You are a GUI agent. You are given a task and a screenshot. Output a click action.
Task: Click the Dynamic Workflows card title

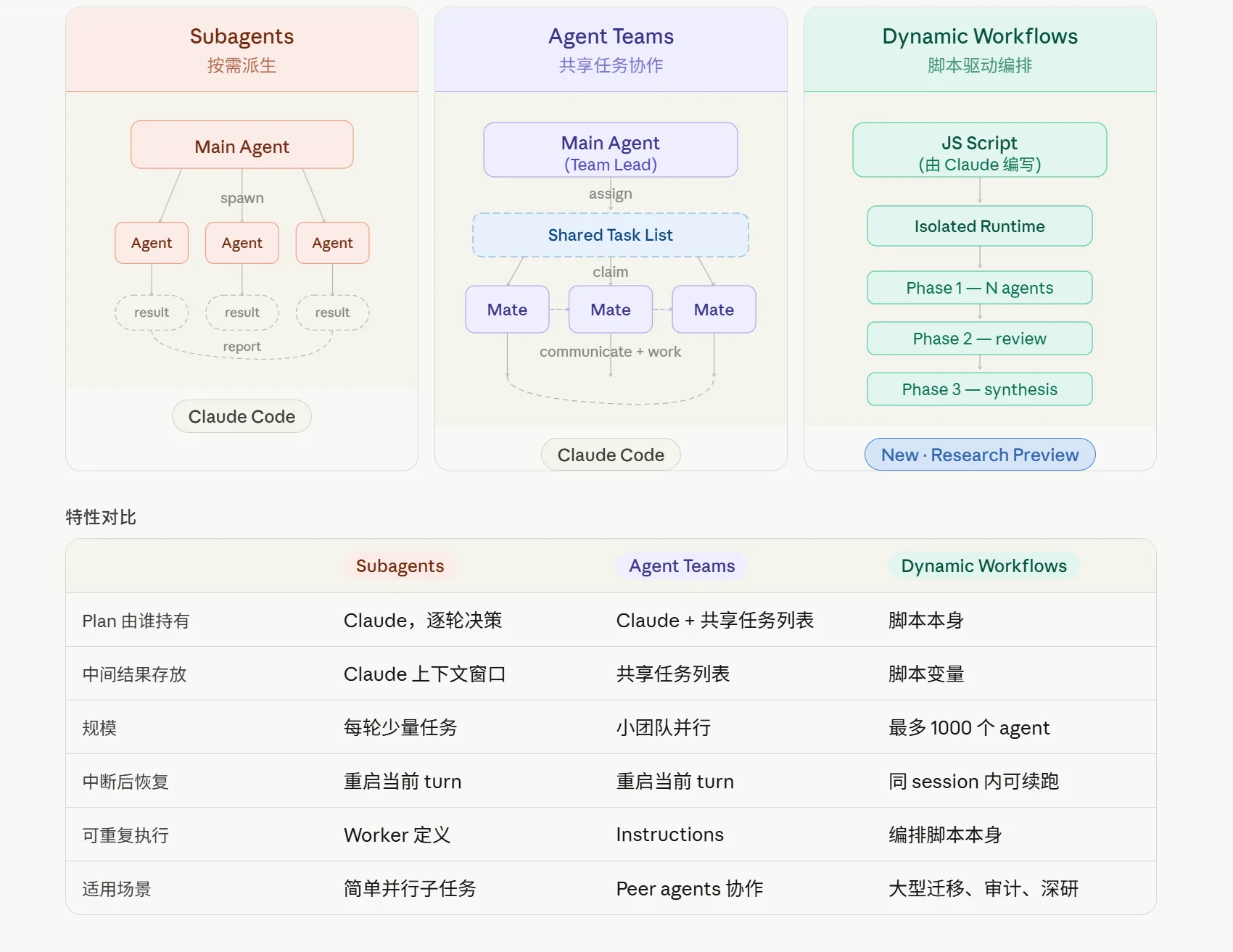click(x=980, y=36)
